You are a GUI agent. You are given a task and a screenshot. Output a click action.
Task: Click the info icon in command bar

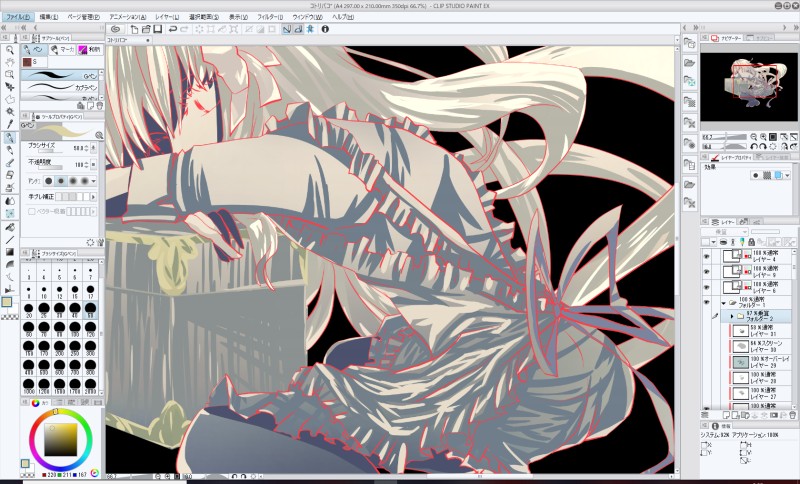(x=325, y=29)
